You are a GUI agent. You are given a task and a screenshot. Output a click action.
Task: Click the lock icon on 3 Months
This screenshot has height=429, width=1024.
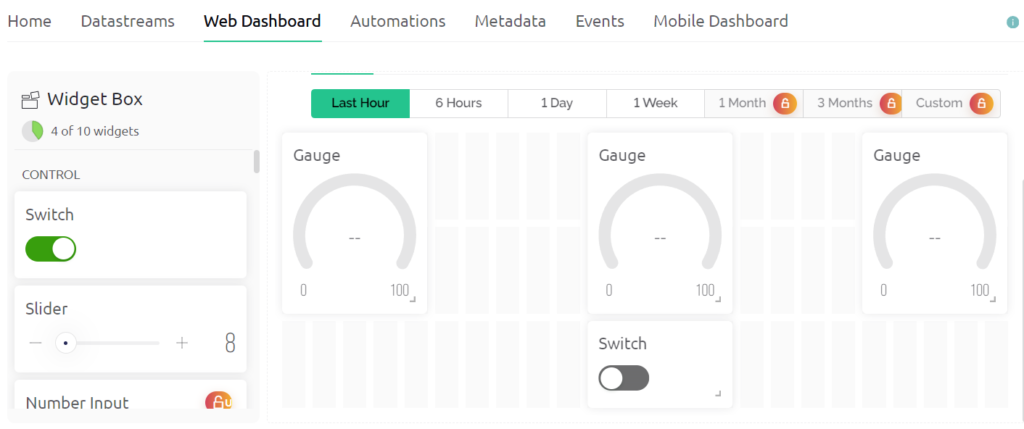click(889, 103)
